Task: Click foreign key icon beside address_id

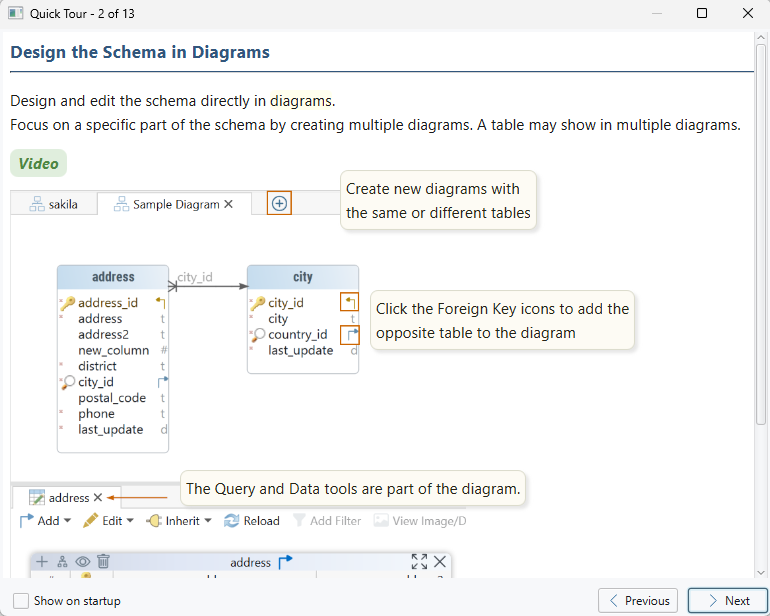Action: (161, 302)
